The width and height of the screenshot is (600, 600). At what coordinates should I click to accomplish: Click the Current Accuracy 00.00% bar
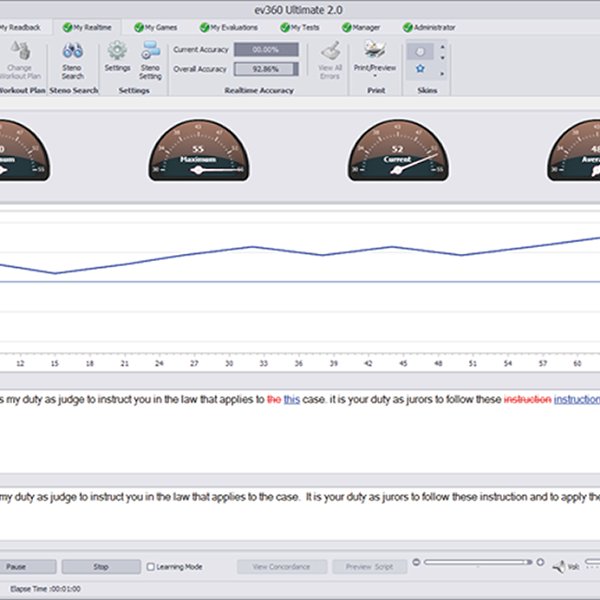coord(266,50)
